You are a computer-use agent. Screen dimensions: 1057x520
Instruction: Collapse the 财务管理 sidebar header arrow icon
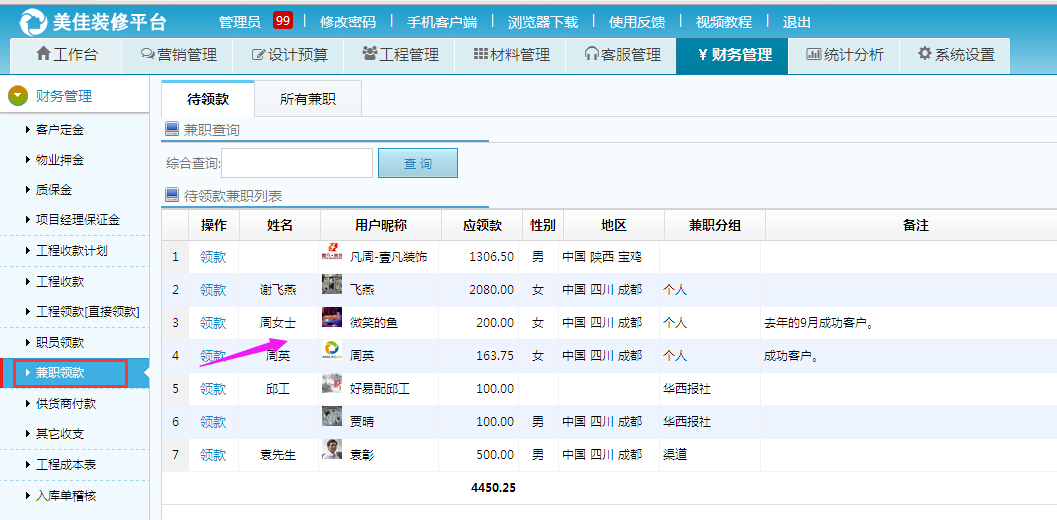18,96
